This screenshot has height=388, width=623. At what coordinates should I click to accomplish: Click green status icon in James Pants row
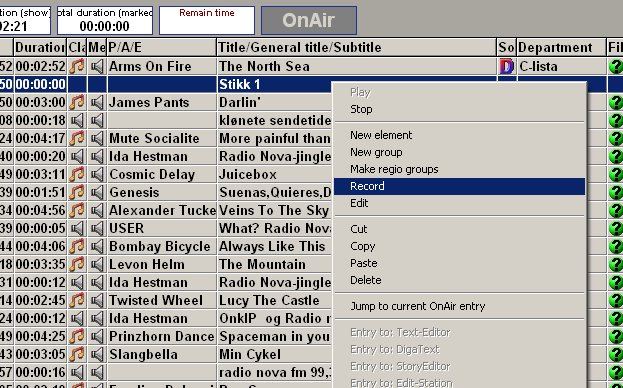tap(615, 102)
